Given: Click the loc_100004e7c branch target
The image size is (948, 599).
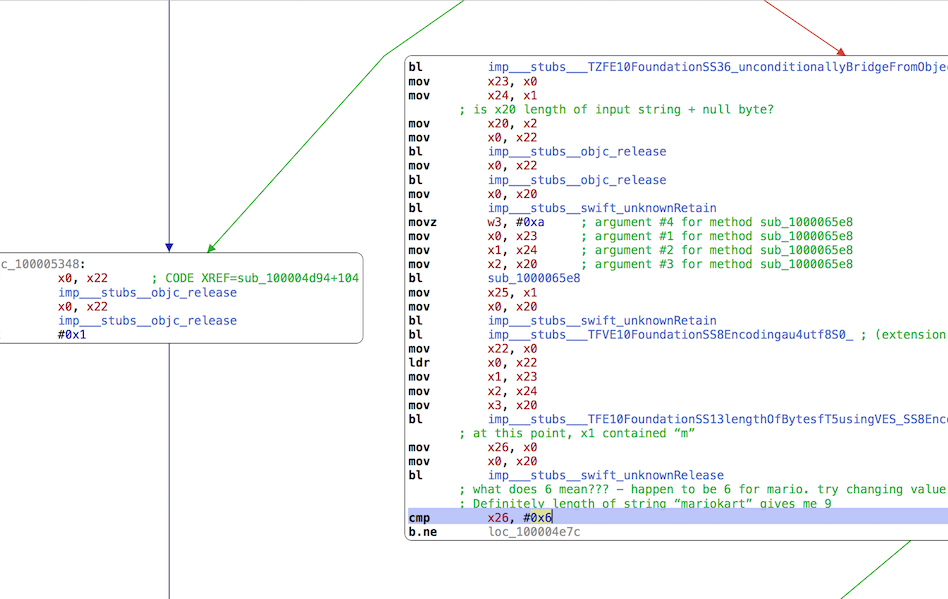Looking at the screenshot, I should point(534,532).
